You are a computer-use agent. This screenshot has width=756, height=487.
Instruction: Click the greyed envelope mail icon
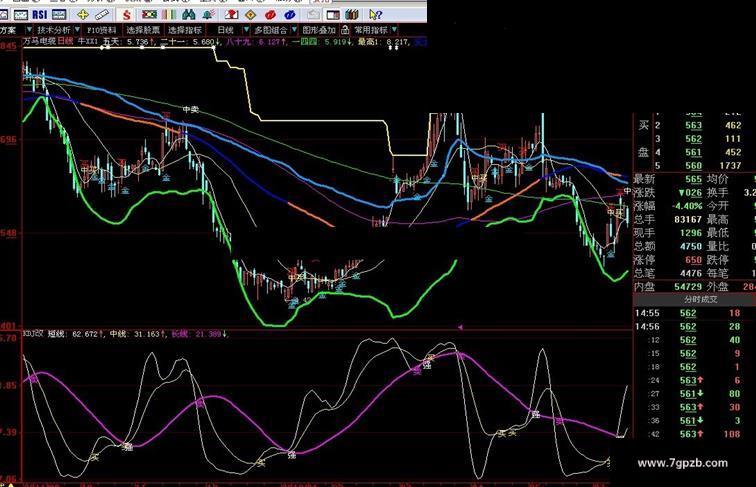313,15
